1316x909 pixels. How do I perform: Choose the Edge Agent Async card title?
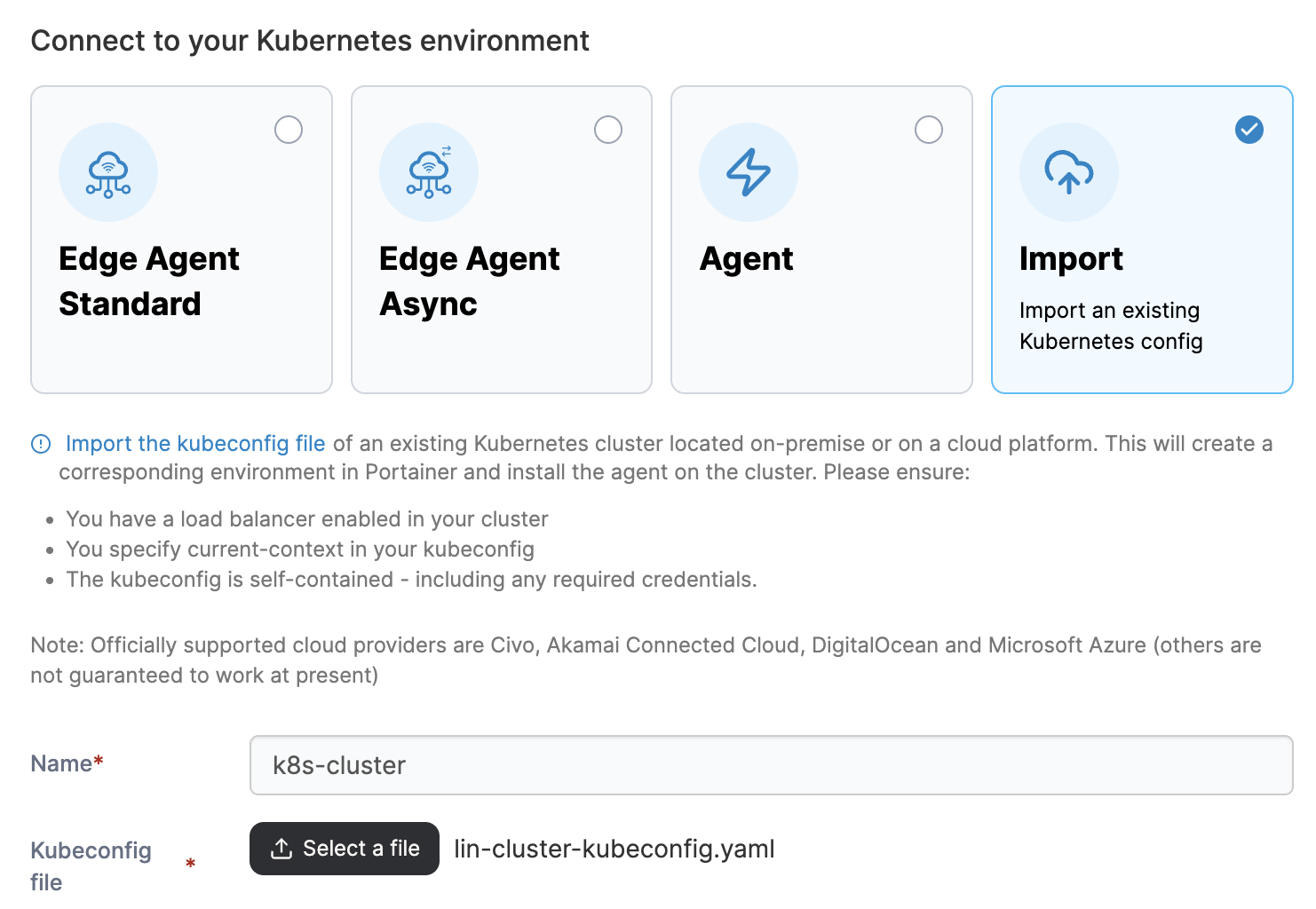pos(469,281)
